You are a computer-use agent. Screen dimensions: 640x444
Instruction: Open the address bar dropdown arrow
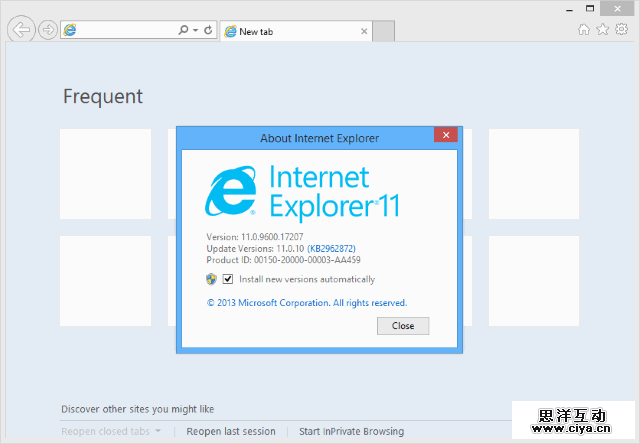click(x=196, y=30)
